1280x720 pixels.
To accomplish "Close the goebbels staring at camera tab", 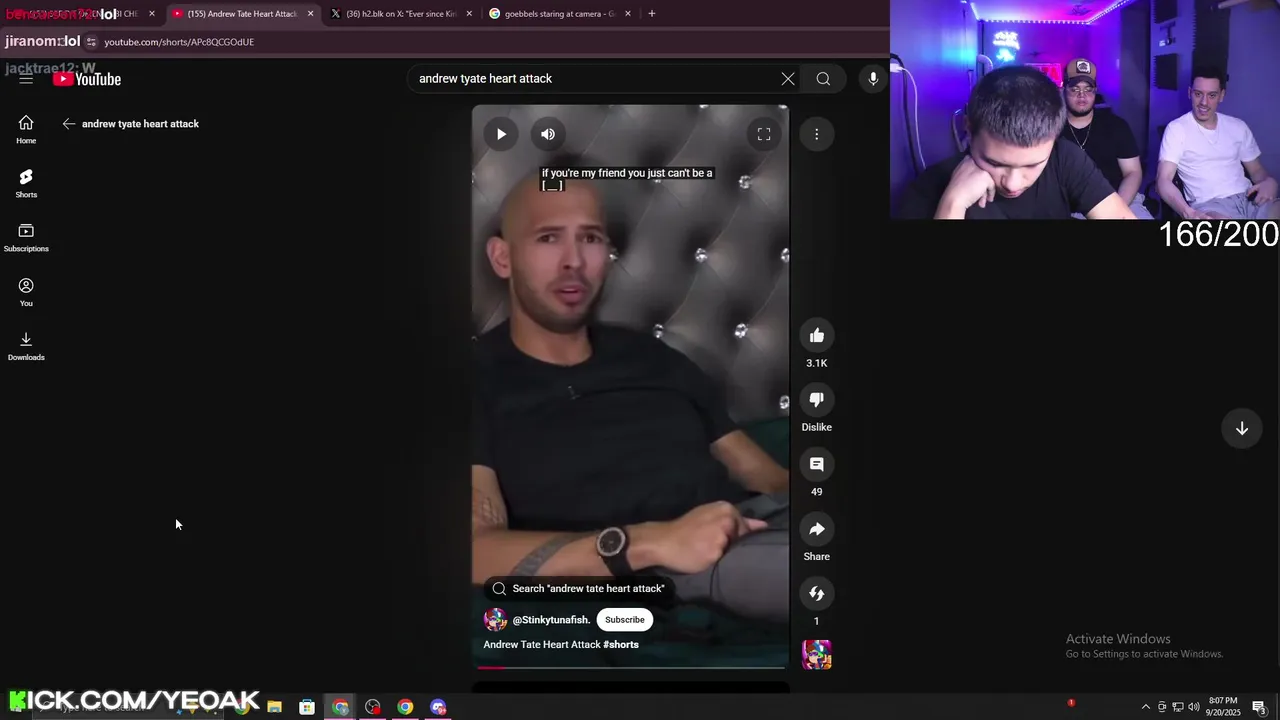I will point(628,14).
